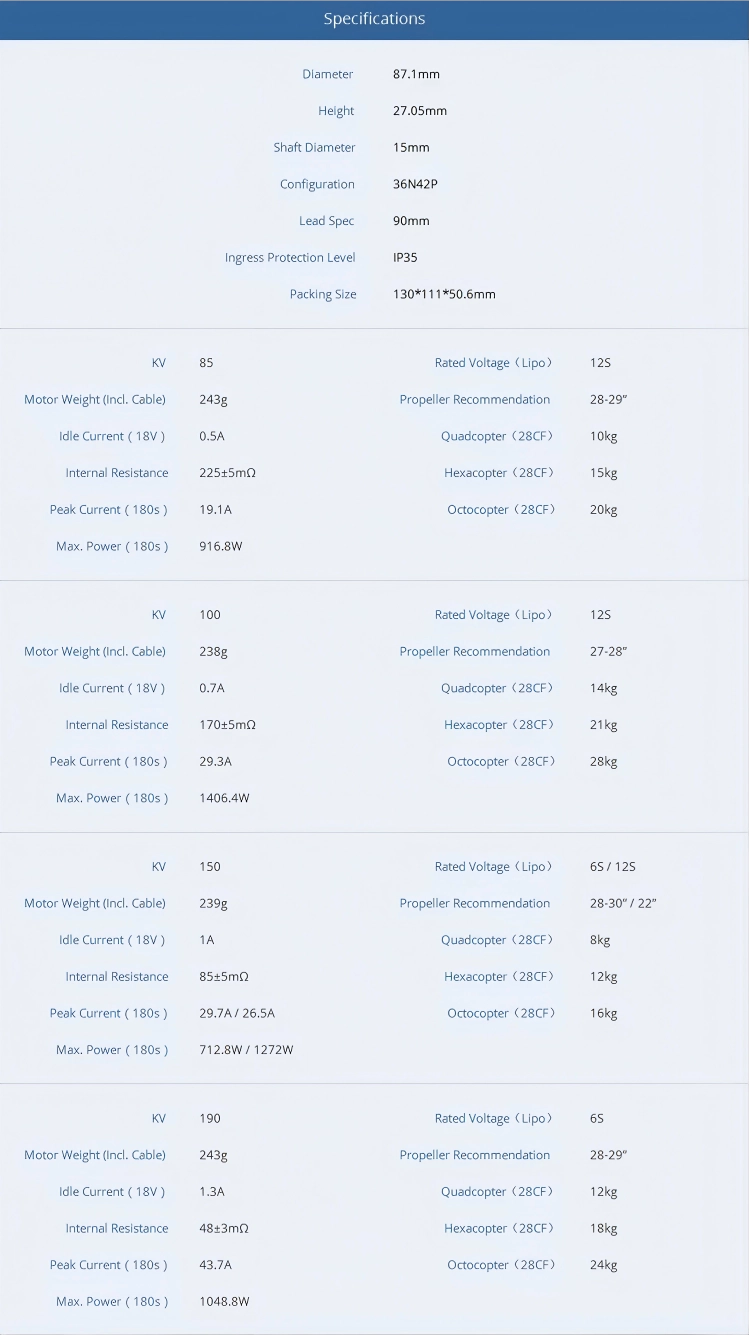Click the Ingress Protection Level label
Image resolution: width=750 pixels, height=1336 pixels.
click(290, 258)
